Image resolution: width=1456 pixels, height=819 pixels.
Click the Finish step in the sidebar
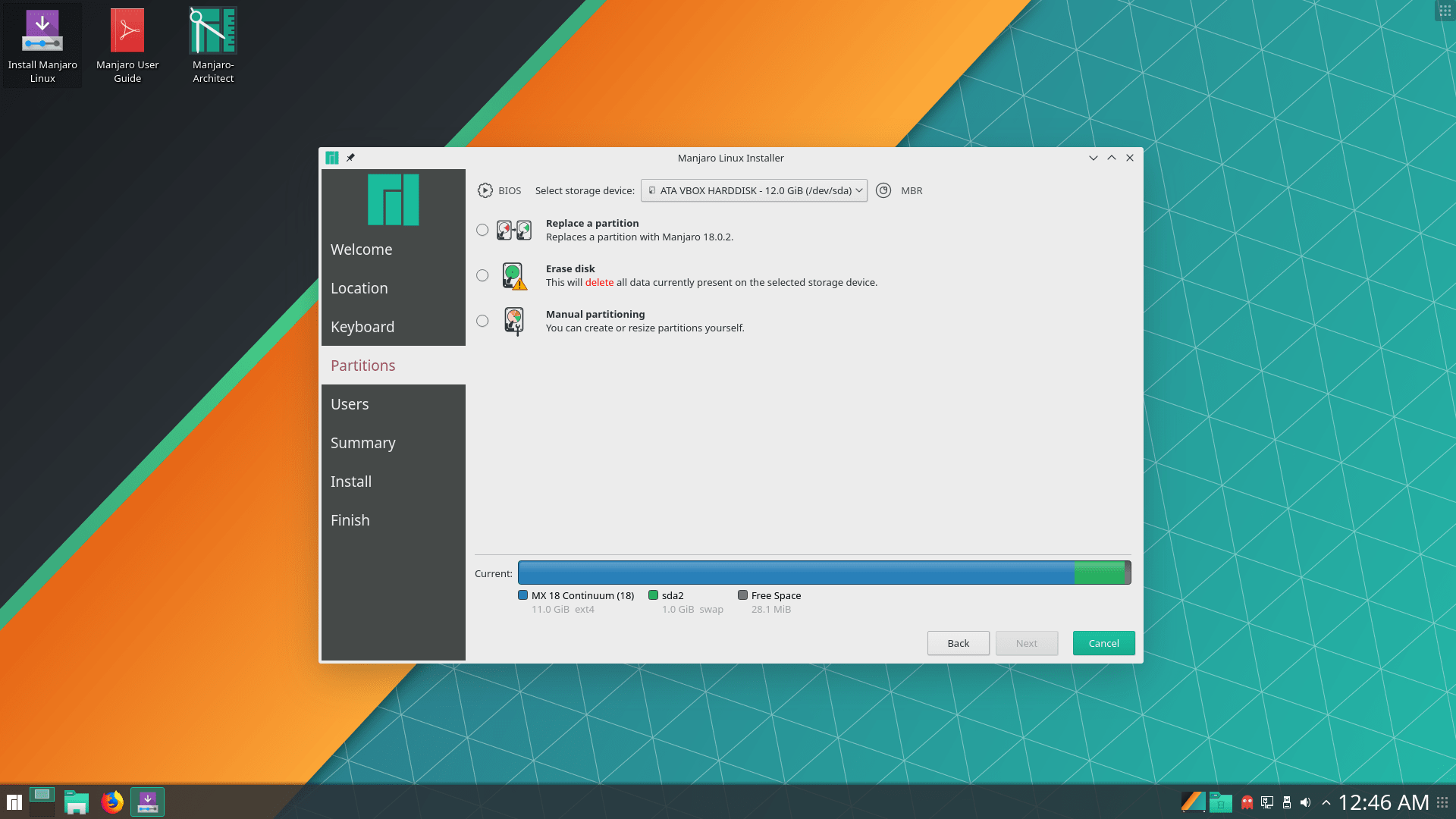click(x=393, y=520)
